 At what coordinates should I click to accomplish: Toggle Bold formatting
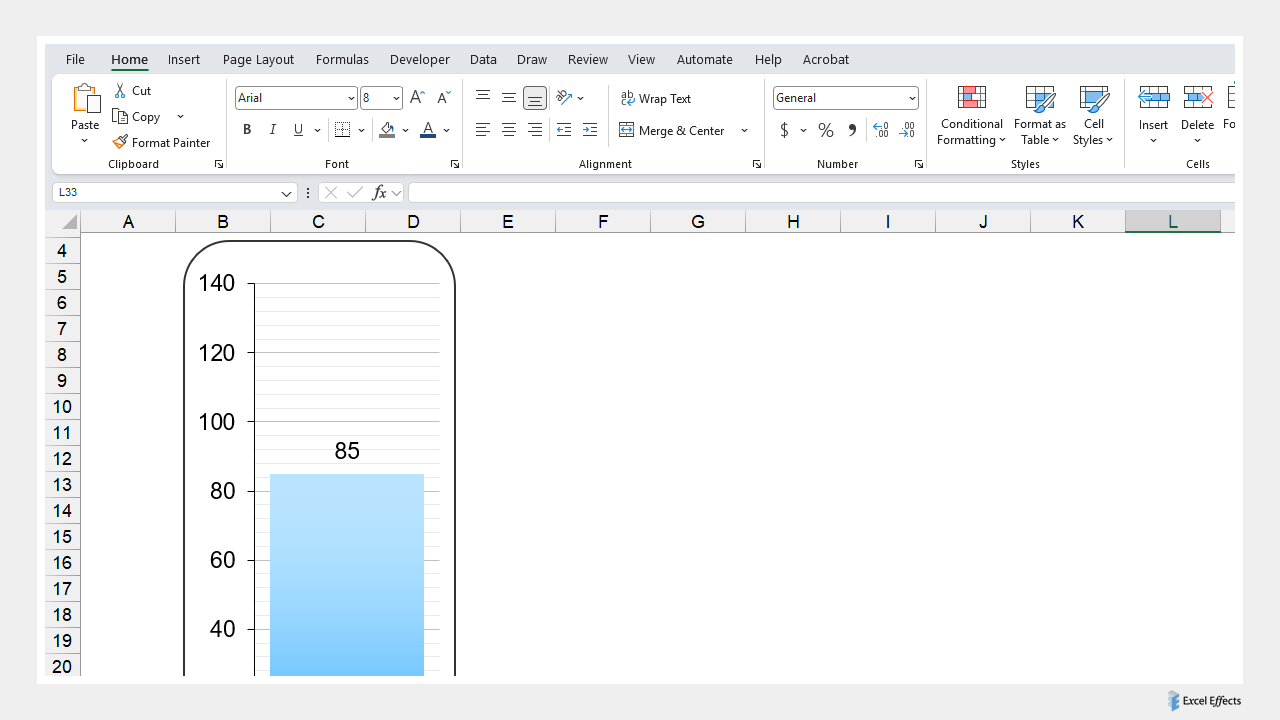click(x=247, y=130)
